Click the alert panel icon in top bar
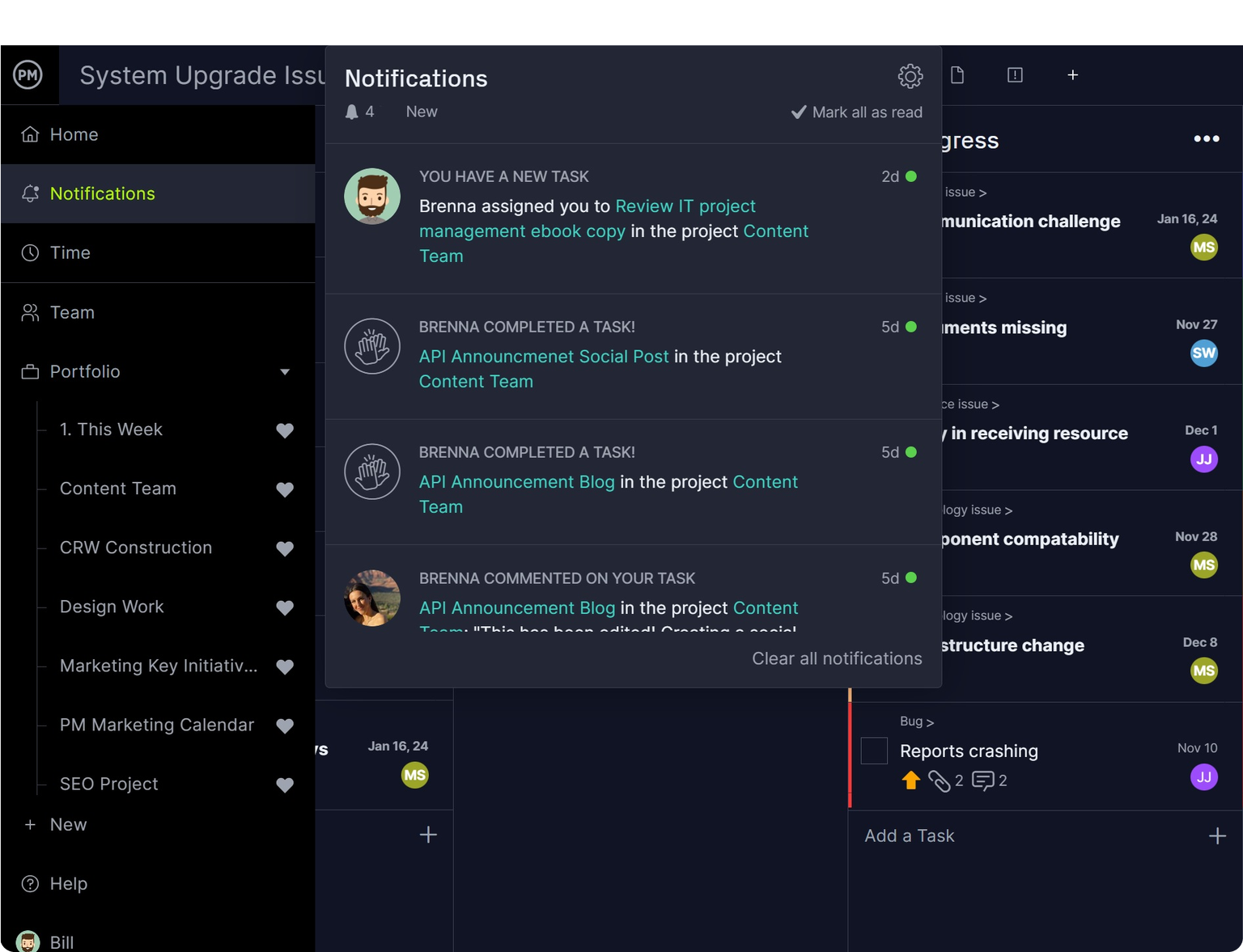Screen dimensions: 1243x952 tap(1015, 75)
